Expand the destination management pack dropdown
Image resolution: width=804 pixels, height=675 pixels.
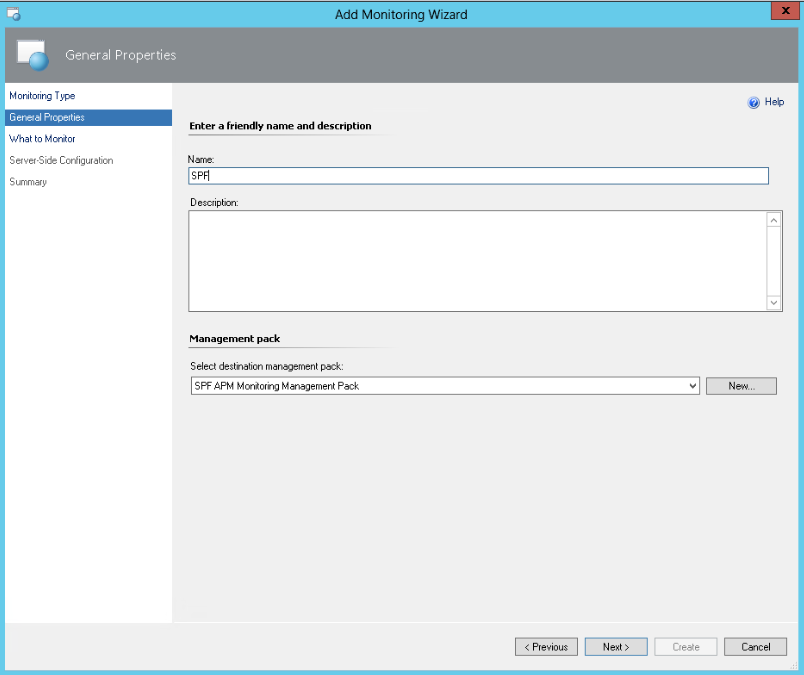(692, 386)
